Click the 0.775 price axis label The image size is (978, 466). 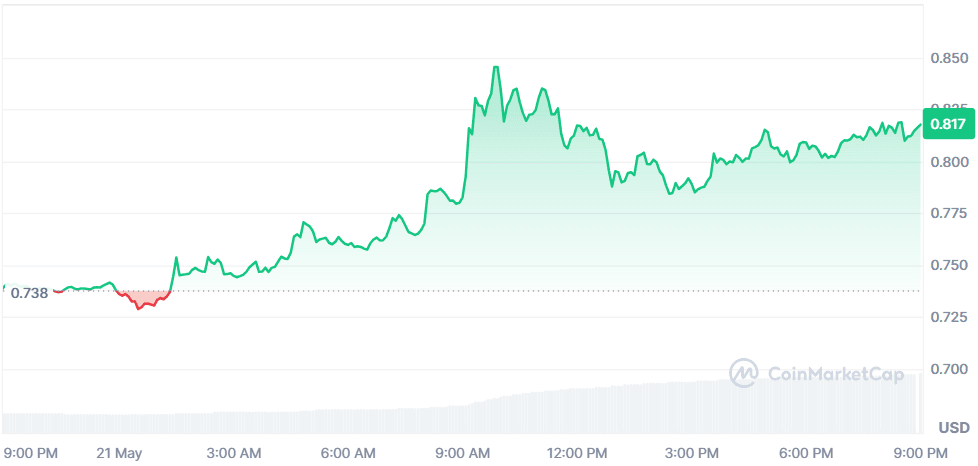click(947, 214)
